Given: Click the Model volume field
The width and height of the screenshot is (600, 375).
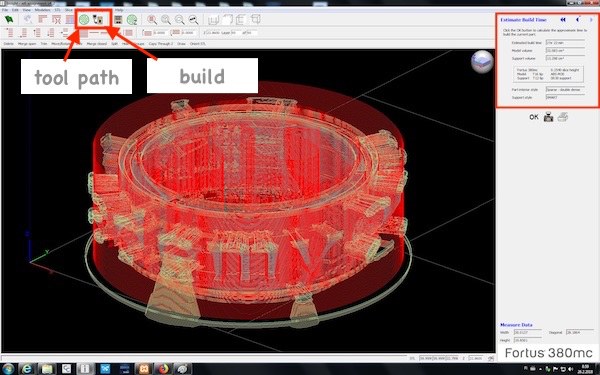Looking at the screenshot, I should (x=565, y=51).
